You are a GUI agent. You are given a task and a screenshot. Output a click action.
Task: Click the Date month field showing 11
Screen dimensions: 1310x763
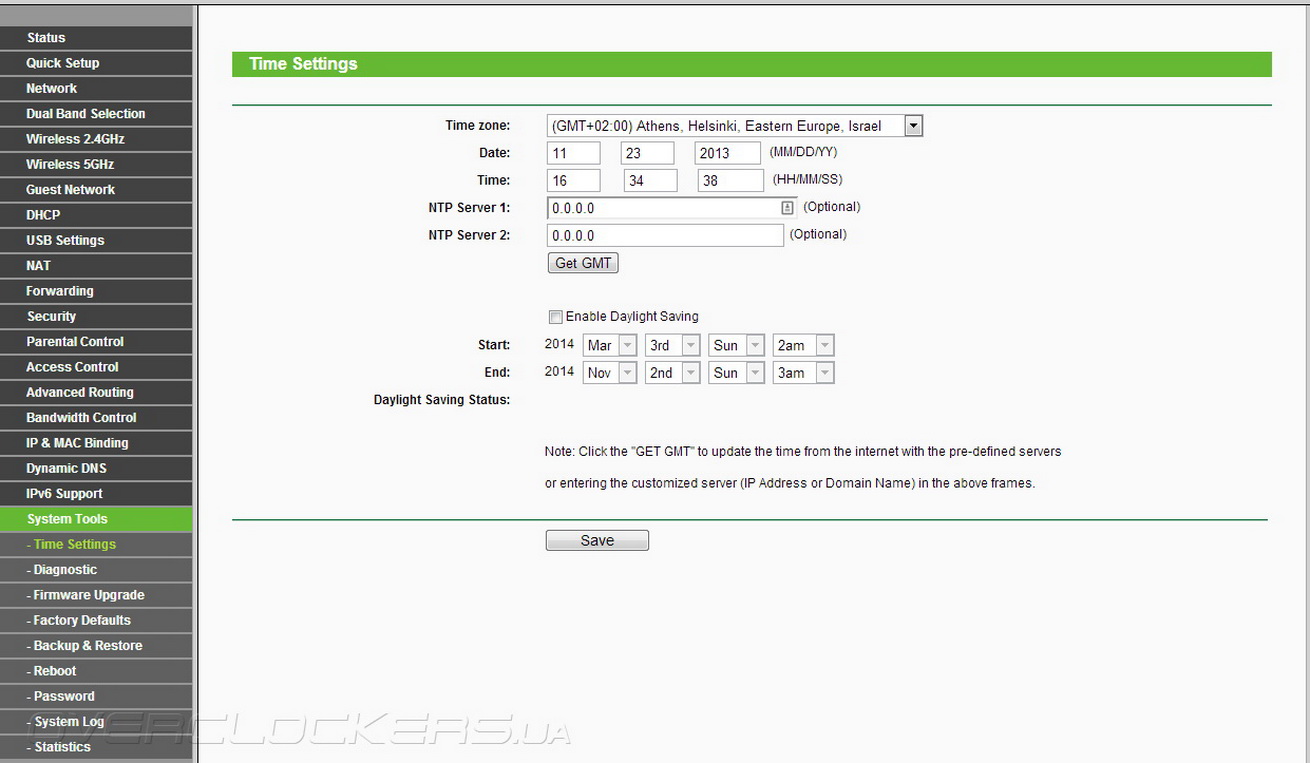573,153
